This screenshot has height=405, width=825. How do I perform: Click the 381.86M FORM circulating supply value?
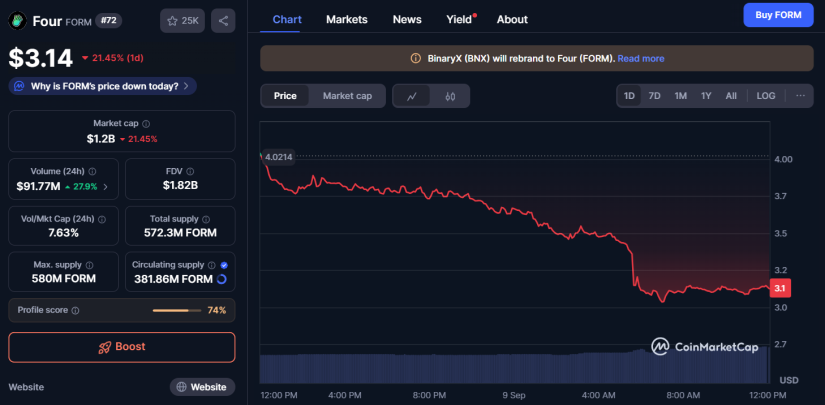coord(173,279)
